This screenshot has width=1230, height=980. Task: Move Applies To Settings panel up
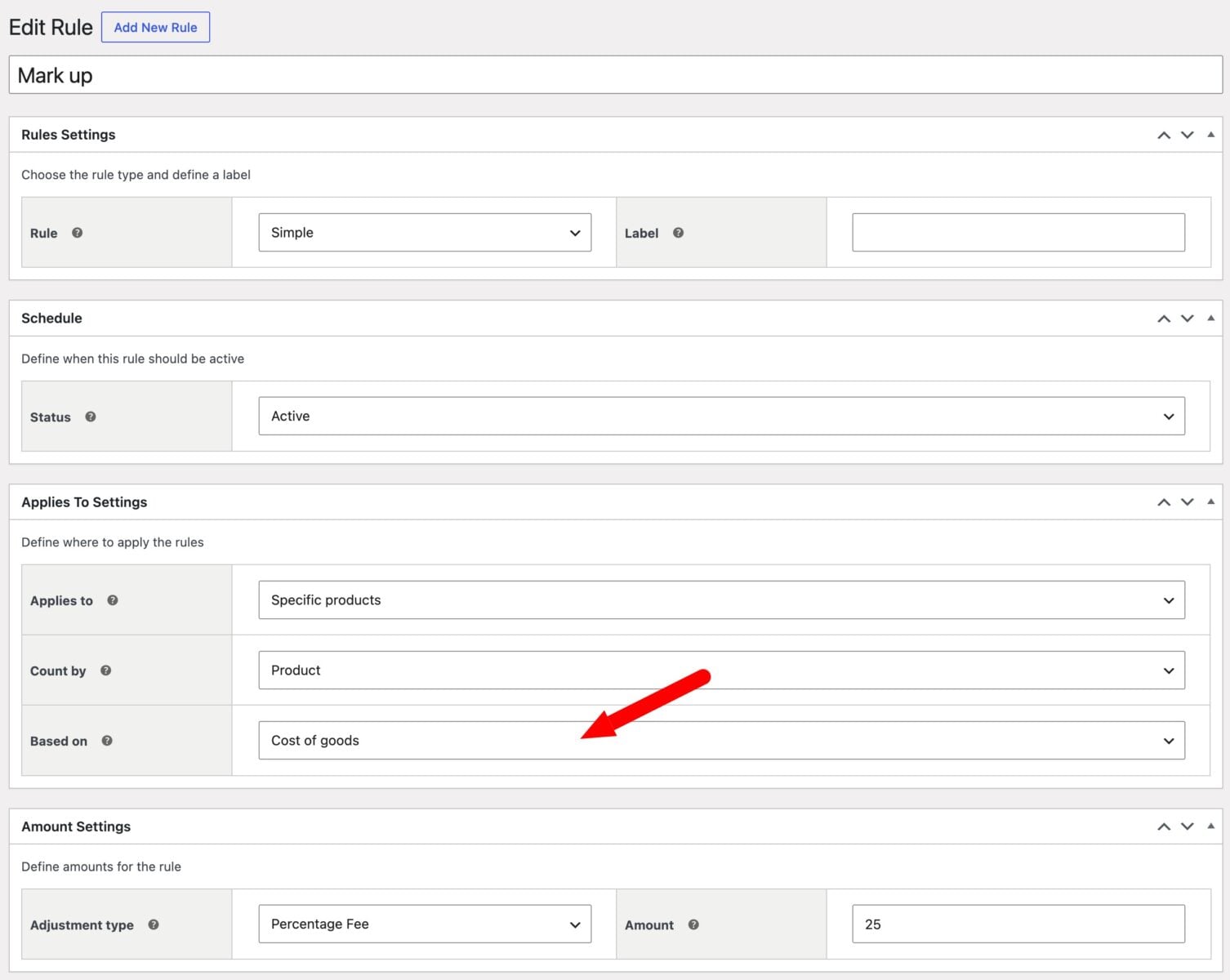click(1164, 502)
